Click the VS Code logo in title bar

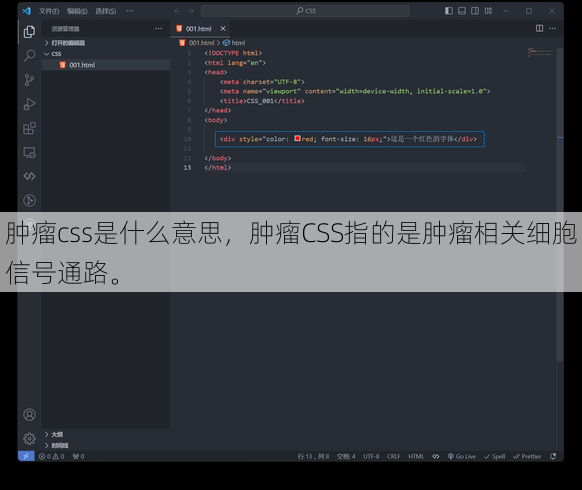[26, 11]
